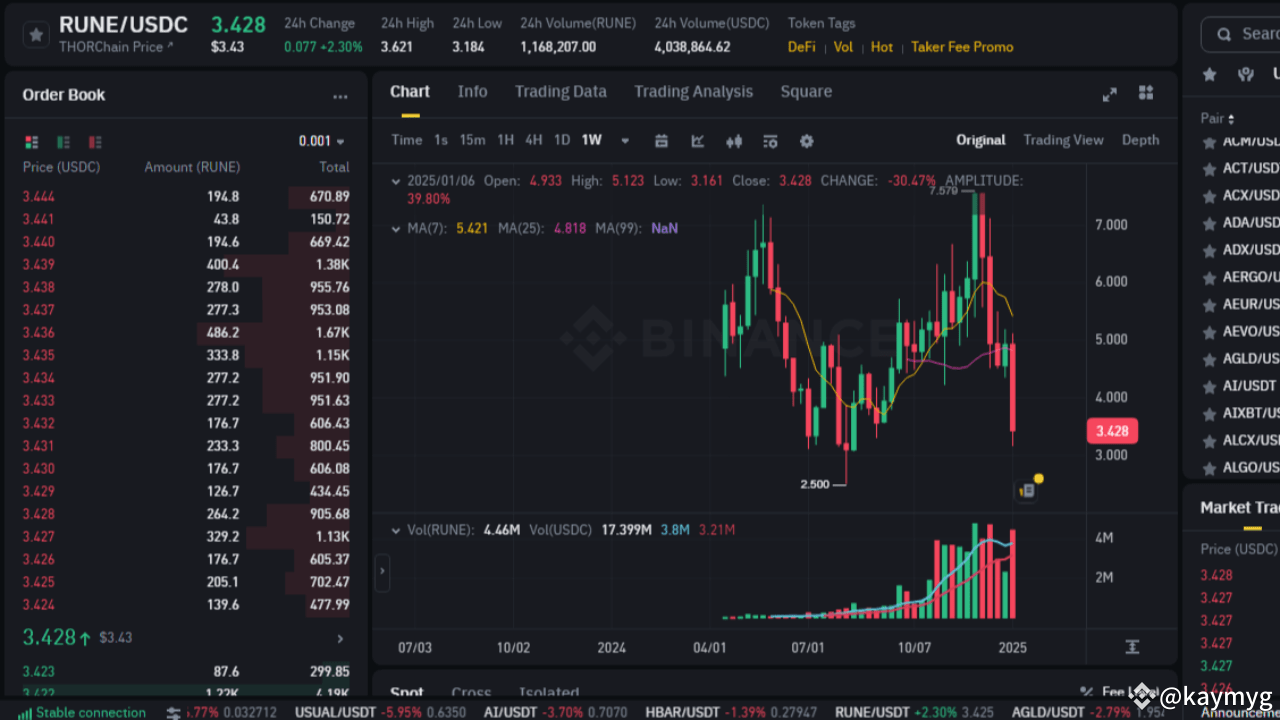Open the more intervals dropdown arrow
Image resolution: width=1280 pixels, height=720 pixels.
626,141
